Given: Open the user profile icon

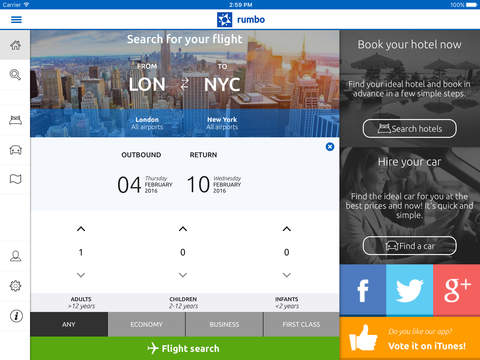Looking at the screenshot, I should click(15, 256).
